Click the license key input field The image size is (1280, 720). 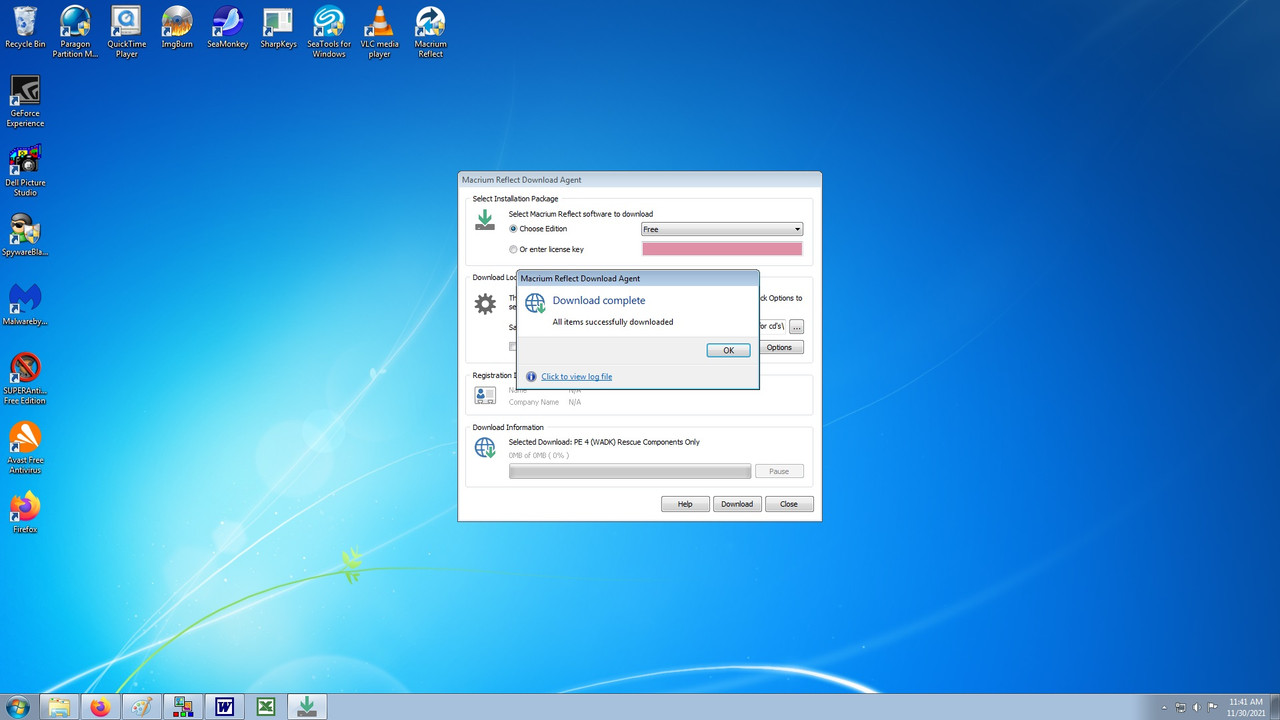(x=722, y=249)
